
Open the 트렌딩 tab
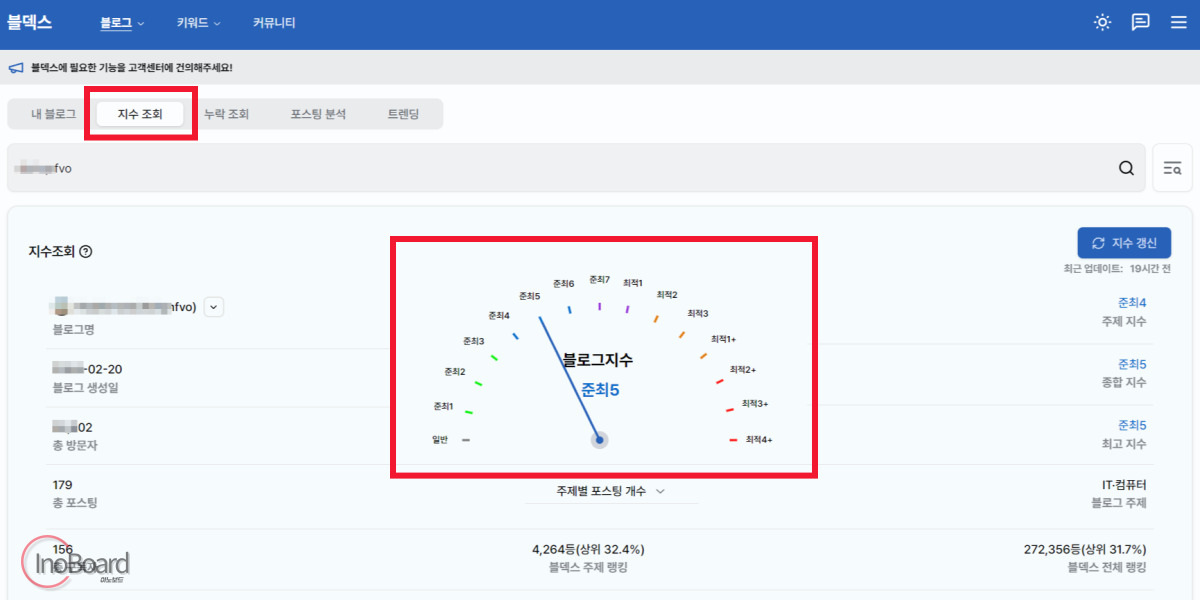point(403,114)
